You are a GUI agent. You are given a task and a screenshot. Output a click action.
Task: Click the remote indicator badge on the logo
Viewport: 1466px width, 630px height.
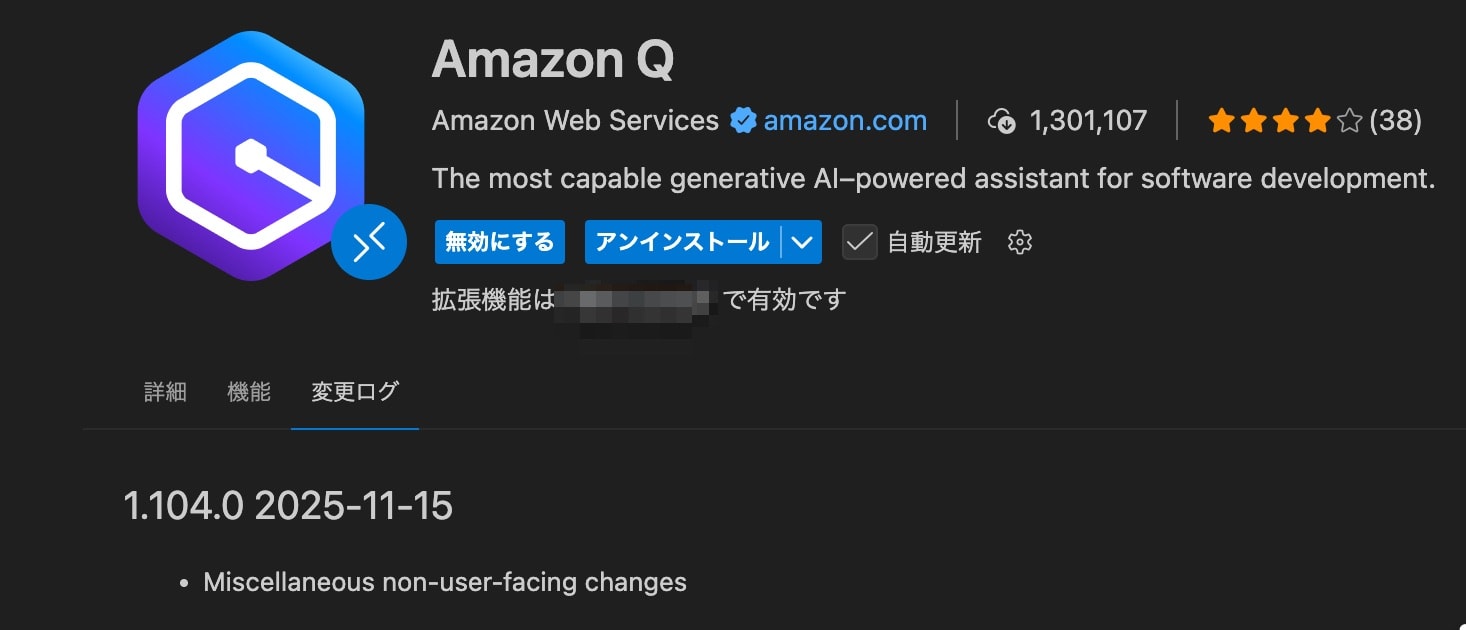(370, 242)
